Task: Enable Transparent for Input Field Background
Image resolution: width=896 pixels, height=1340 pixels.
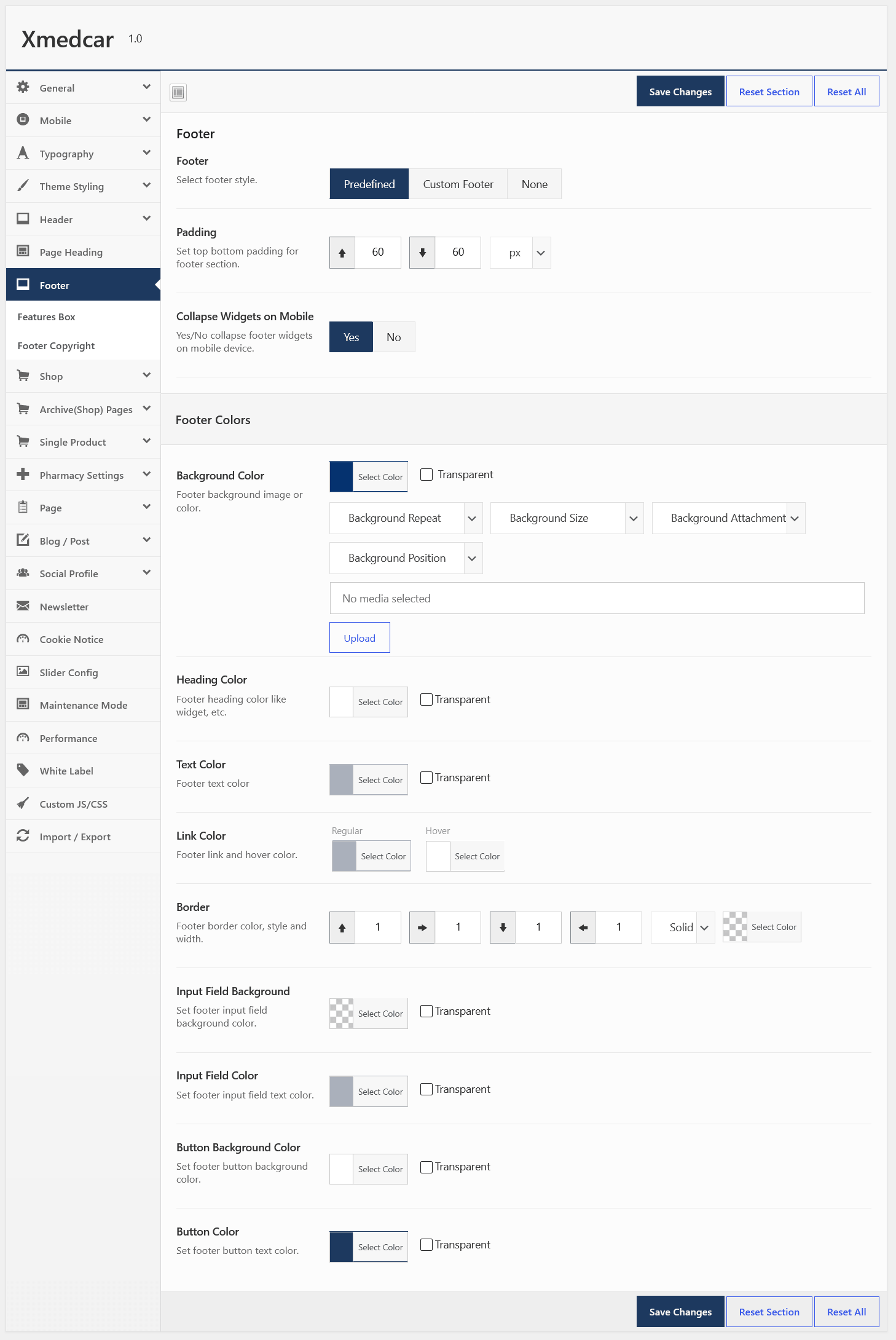Action: [x=426, y=1011]
